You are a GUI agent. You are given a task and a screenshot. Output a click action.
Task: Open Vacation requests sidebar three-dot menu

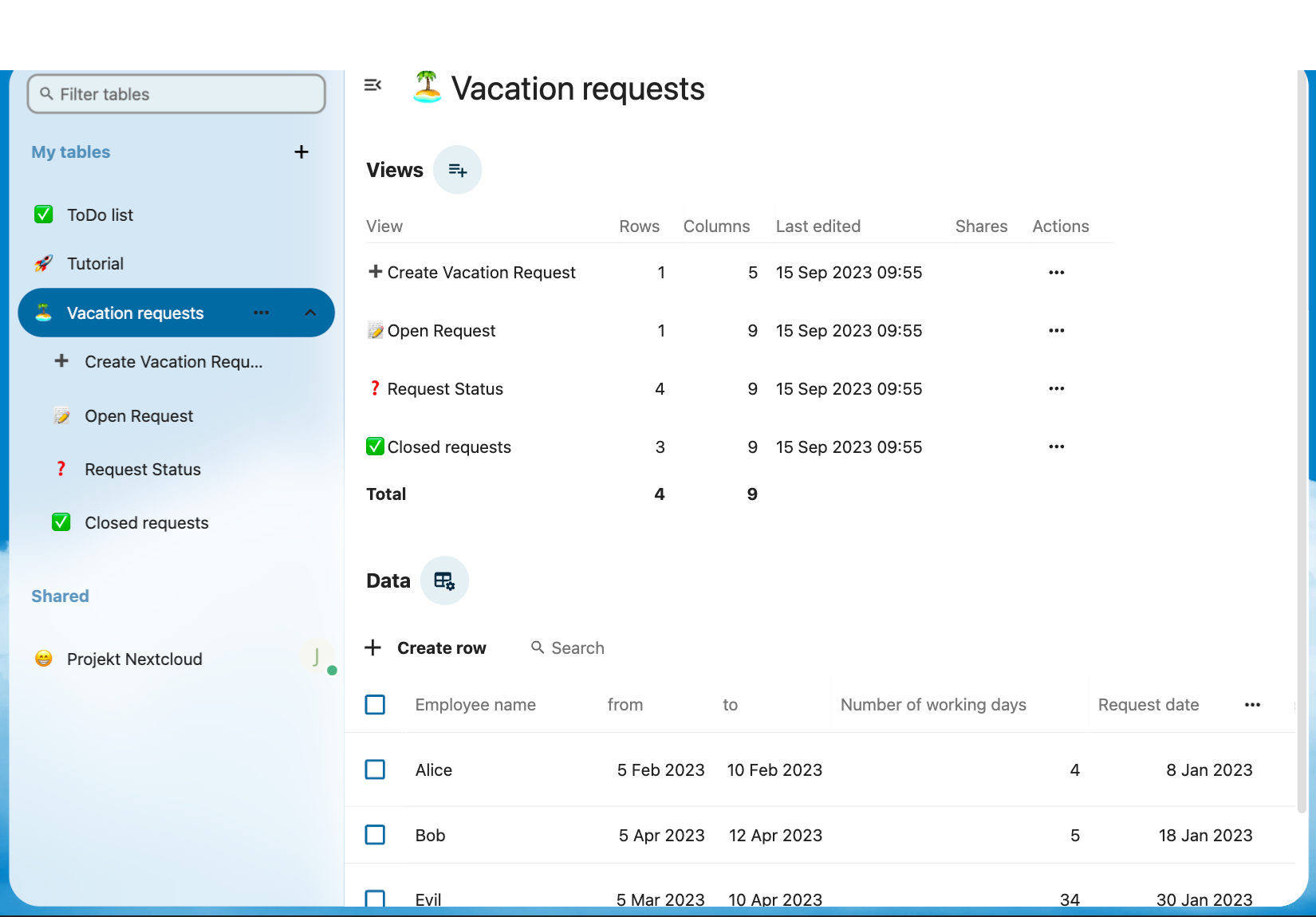[x=261, y=313]
